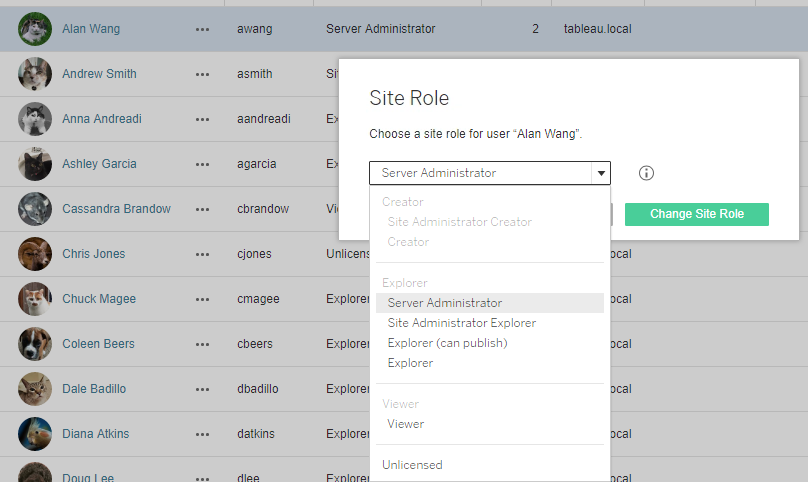Click the Change Site Role button
The height and width of the screenshot is (482, 808).
pos(697,214)
